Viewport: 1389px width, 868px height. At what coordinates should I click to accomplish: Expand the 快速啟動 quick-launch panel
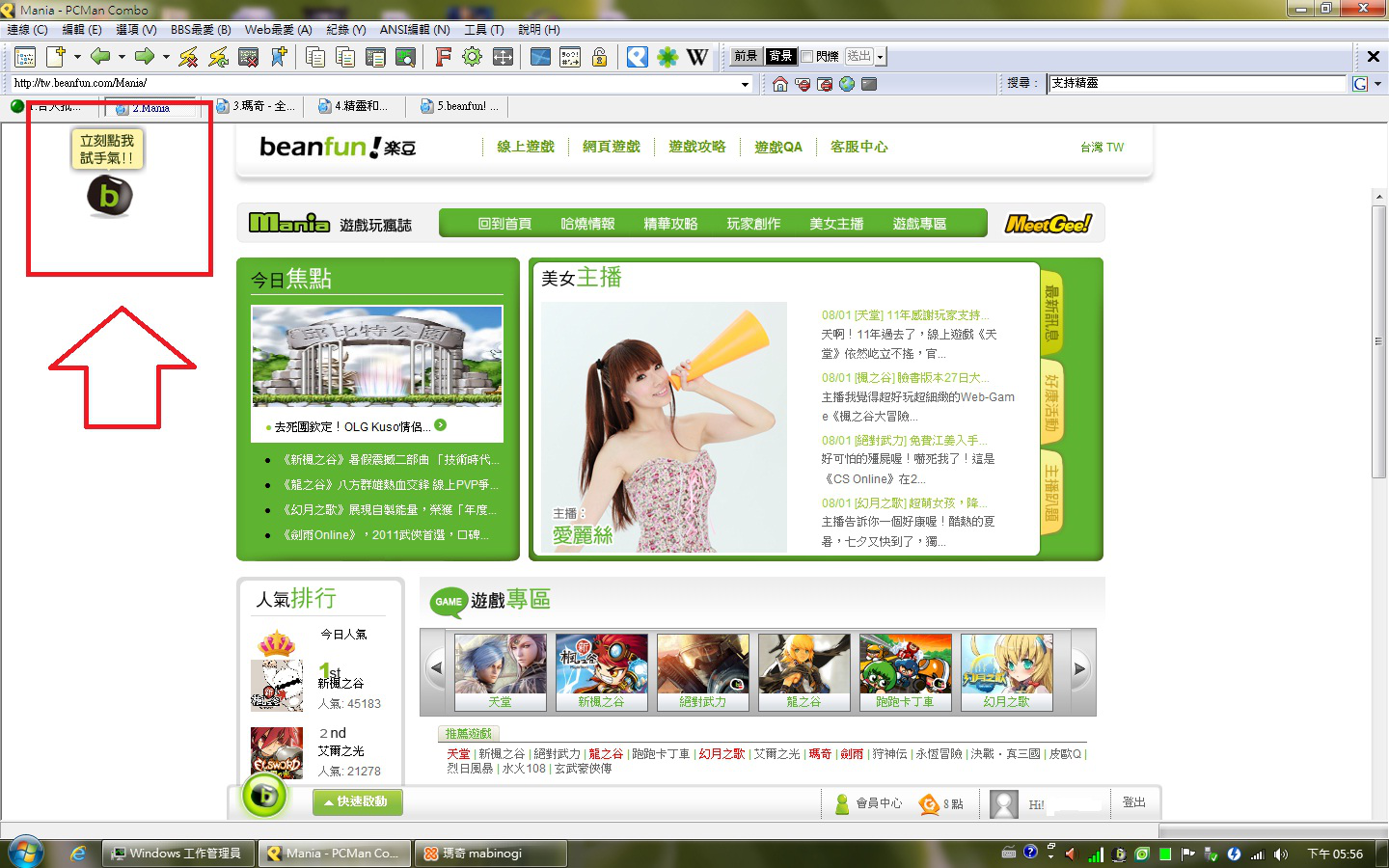[x=357, y=801]
